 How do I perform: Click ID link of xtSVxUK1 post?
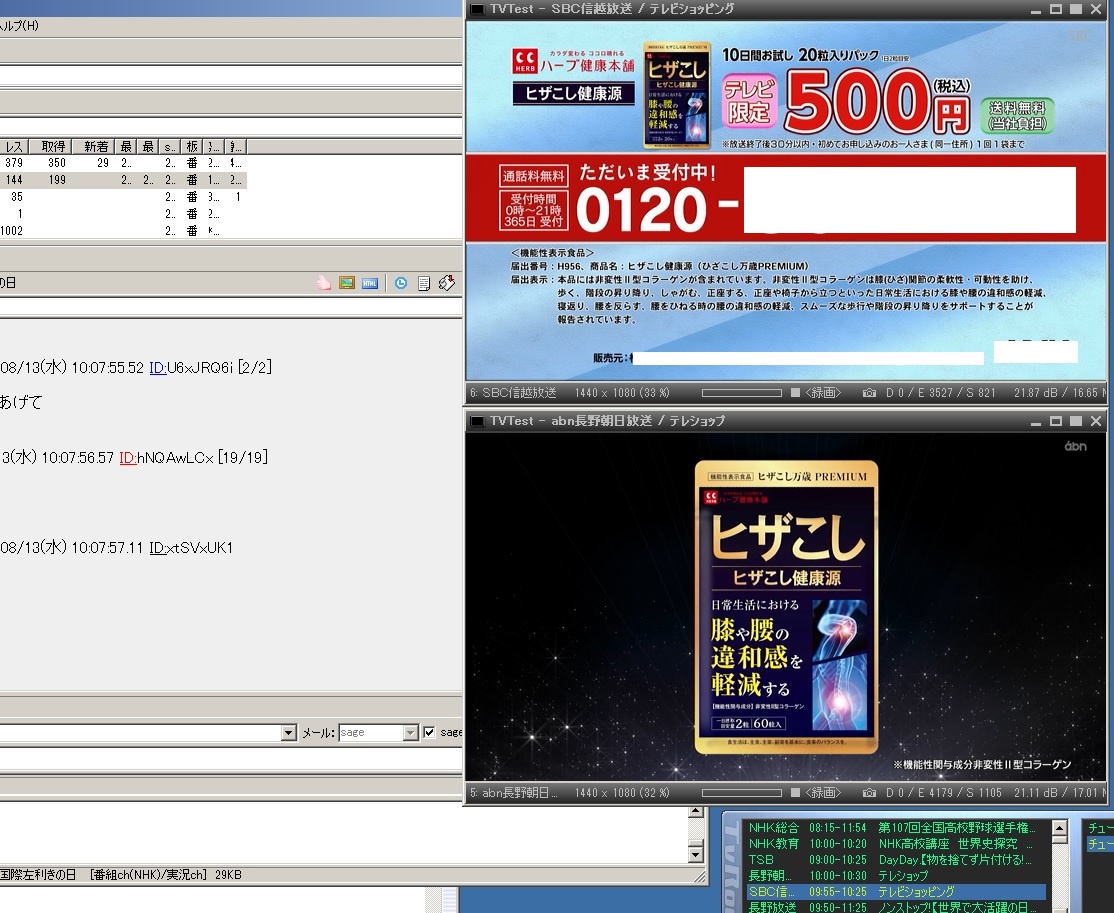(x=158, y=548)
